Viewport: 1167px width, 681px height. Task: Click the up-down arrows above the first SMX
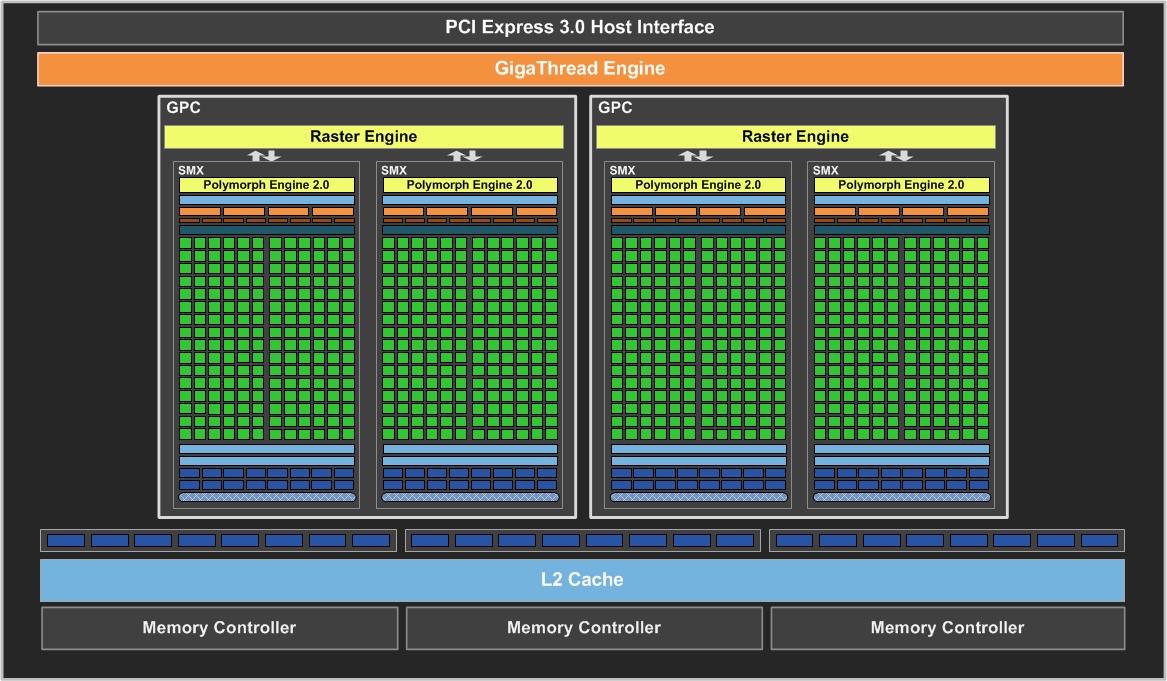(263, 155)
